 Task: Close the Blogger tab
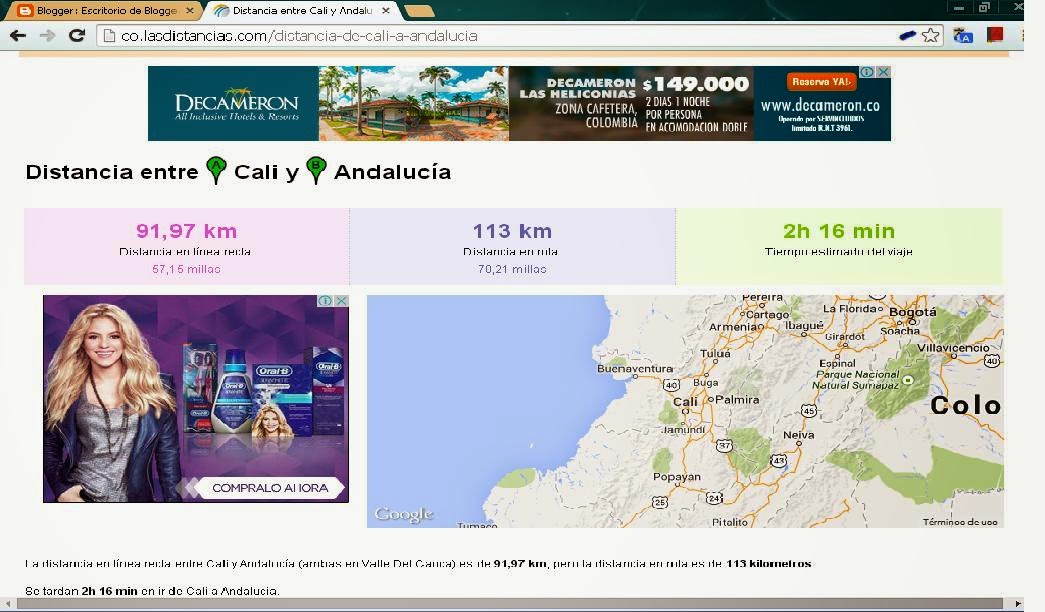[x=189, y=11]
